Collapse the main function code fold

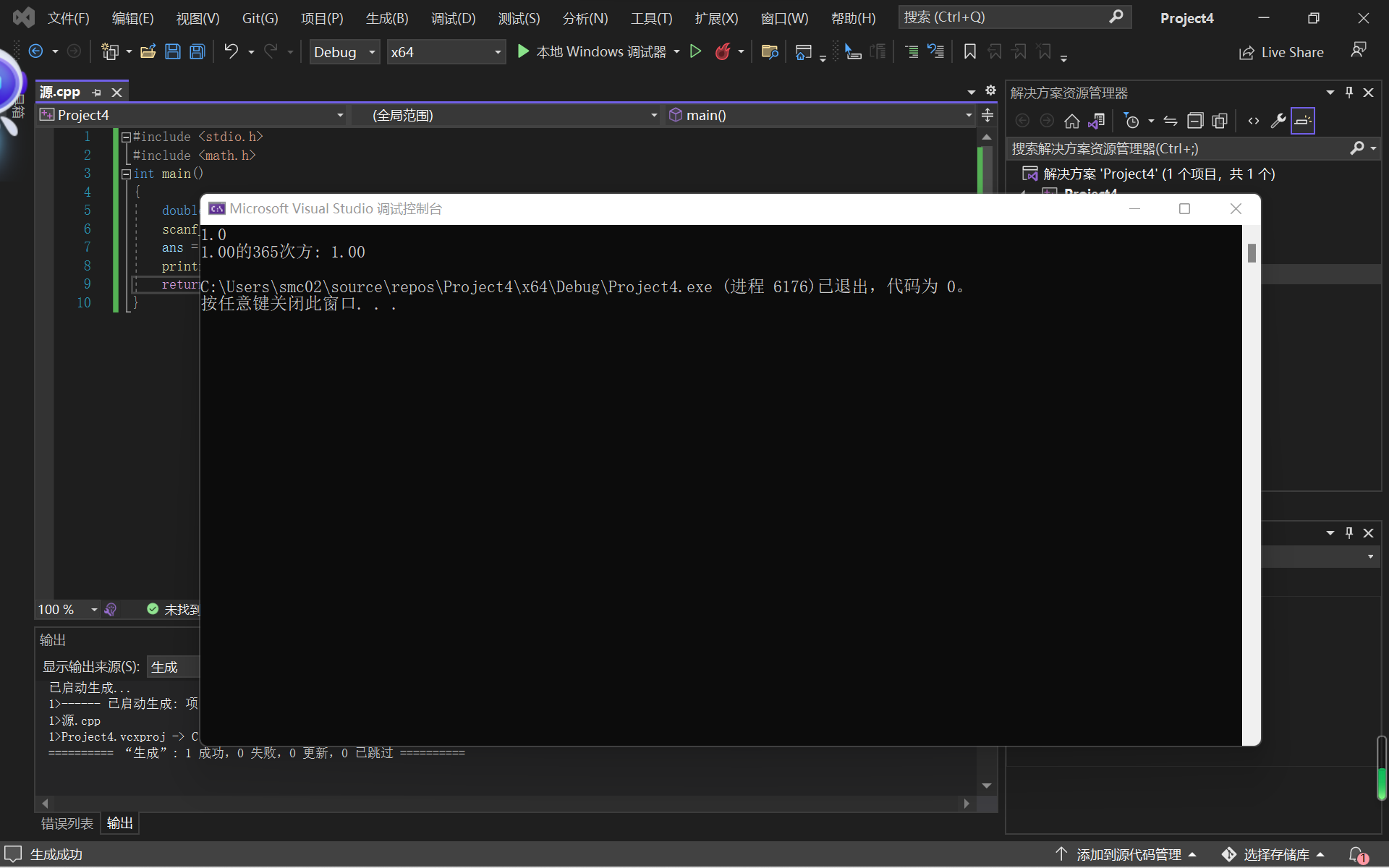pyautogui.click(x=126, y=174)
